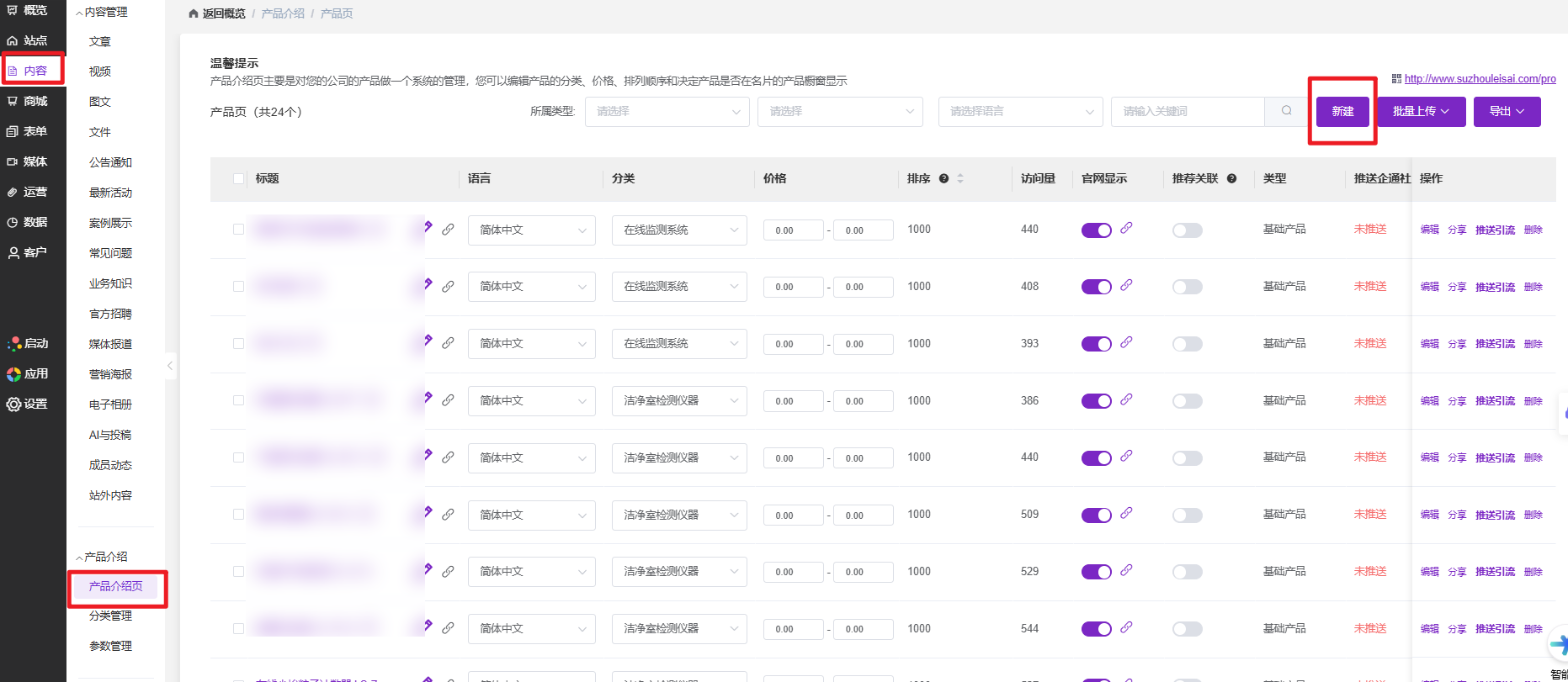Click the link icon next to first row title
Viewport: 1568px width, 682px height.
pos(448,229)
